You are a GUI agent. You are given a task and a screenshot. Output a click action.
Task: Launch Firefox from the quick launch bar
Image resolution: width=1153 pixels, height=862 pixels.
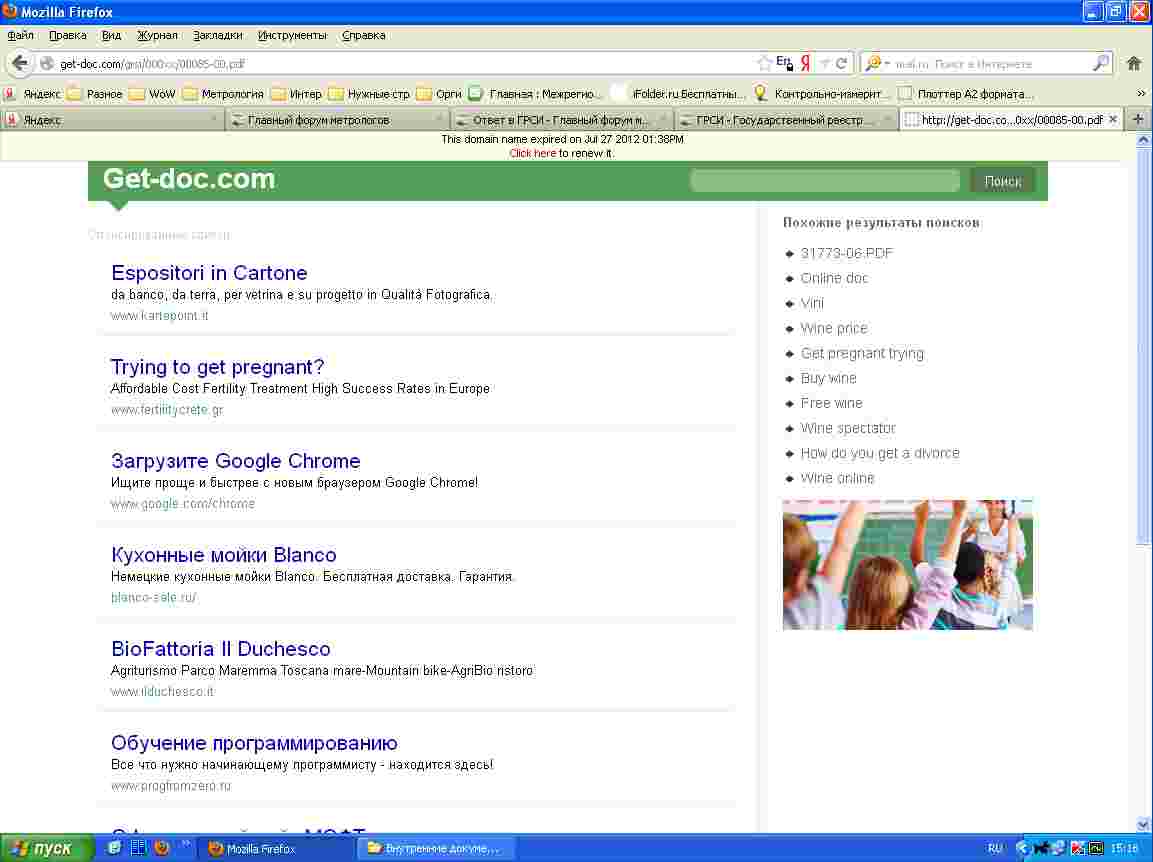point(161,848)
